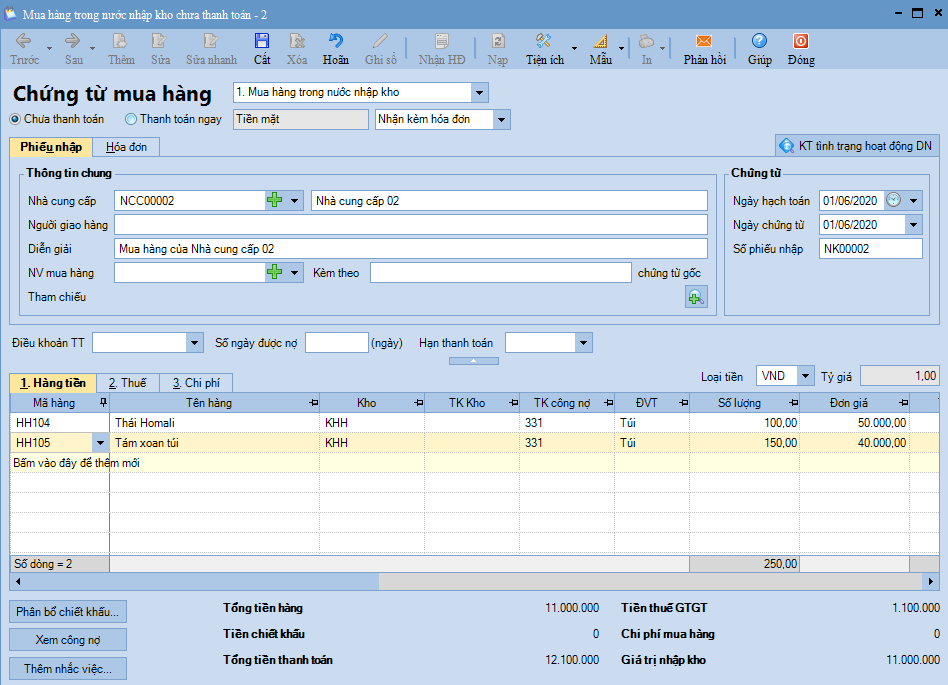Screen dimensions: 948x685
Task: Pin the Kho column
Action: (x=418, y=402)
